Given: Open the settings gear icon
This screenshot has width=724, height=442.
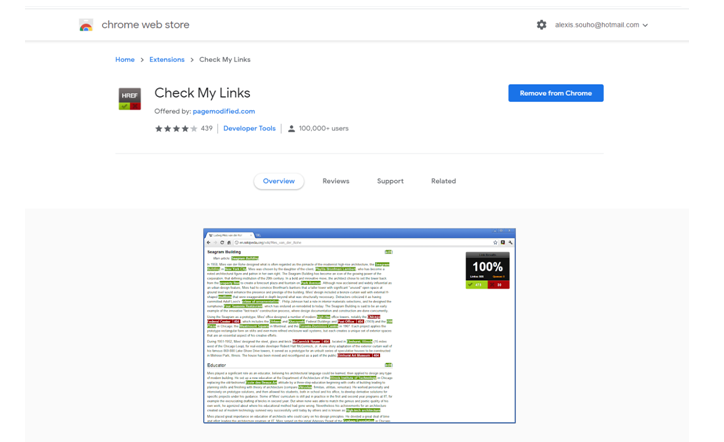Looking at the screenshot, I should click(541, 25).
